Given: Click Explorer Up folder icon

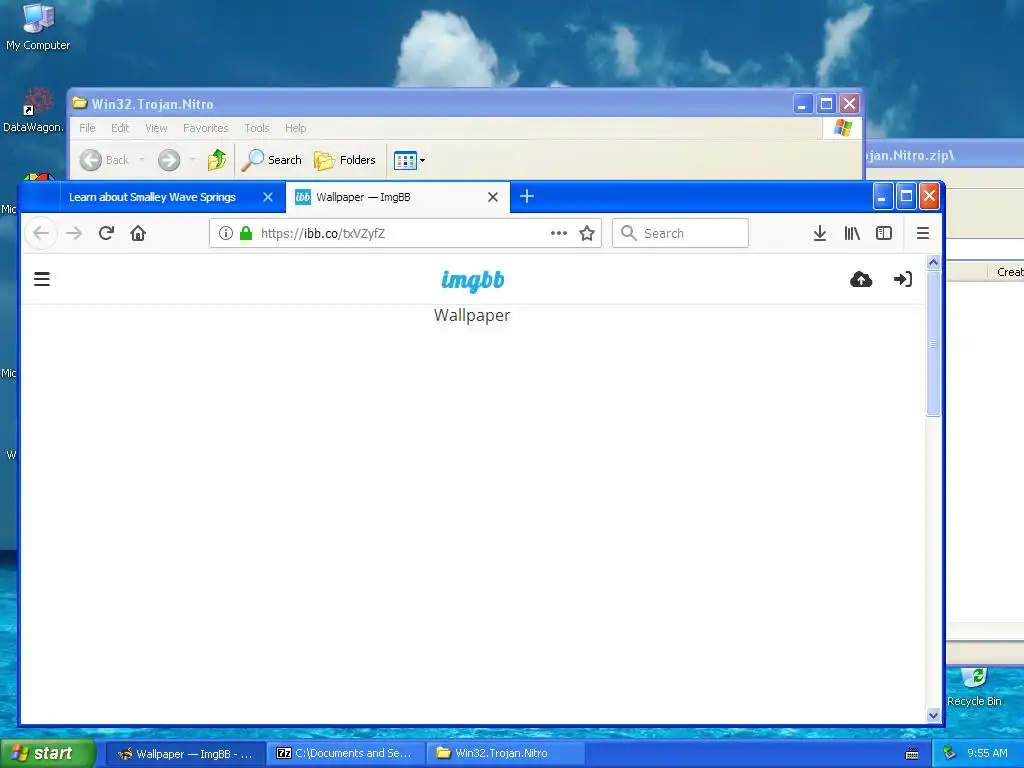Looking at the screenshot, I should click(x=217, y=160).
